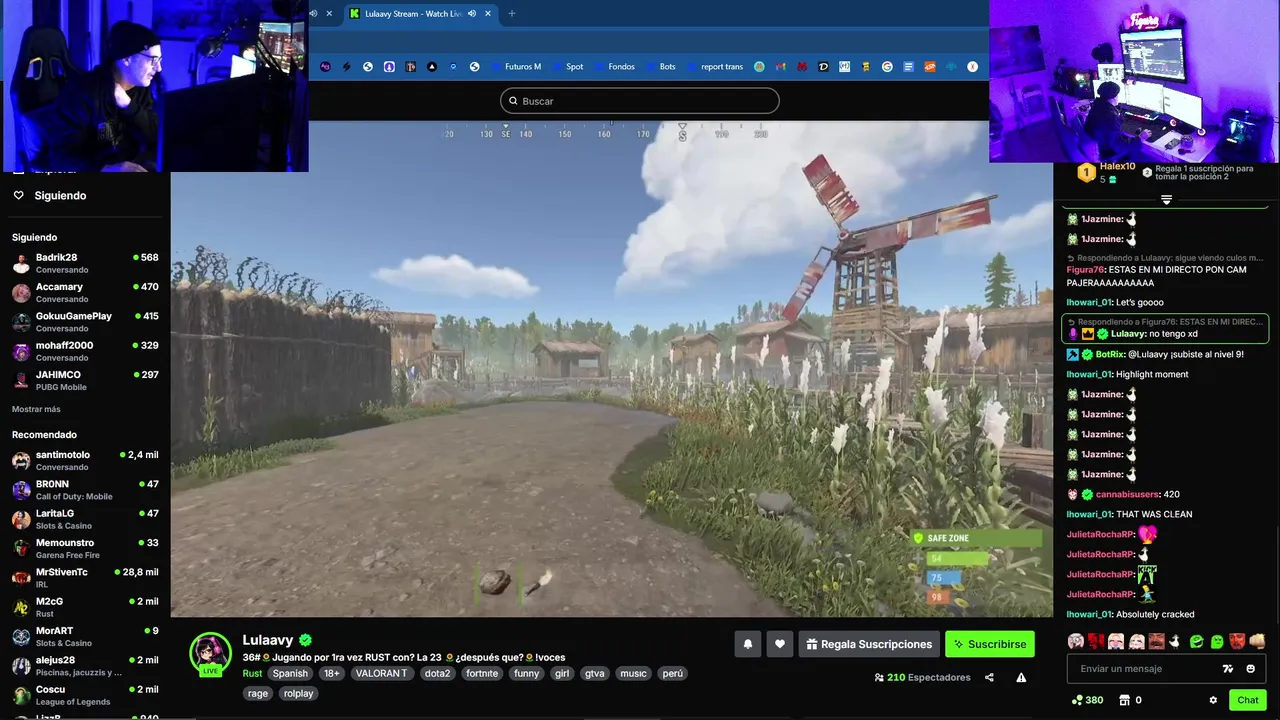
Task: Open MrStivenTc recommended channel
Action: 85,578
